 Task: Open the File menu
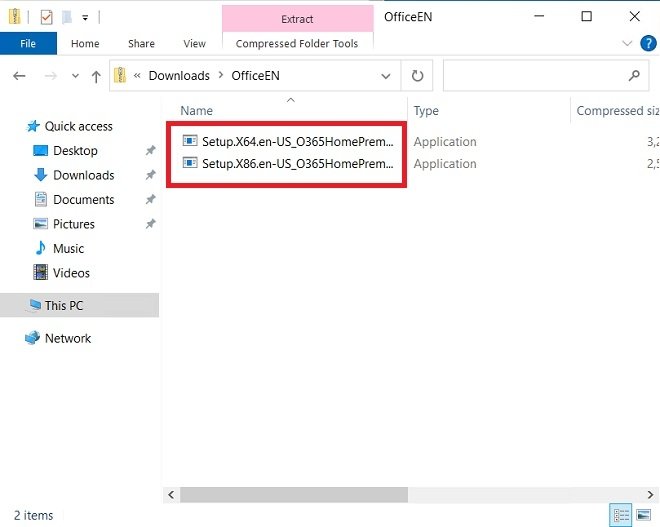[x=28, y=43]
